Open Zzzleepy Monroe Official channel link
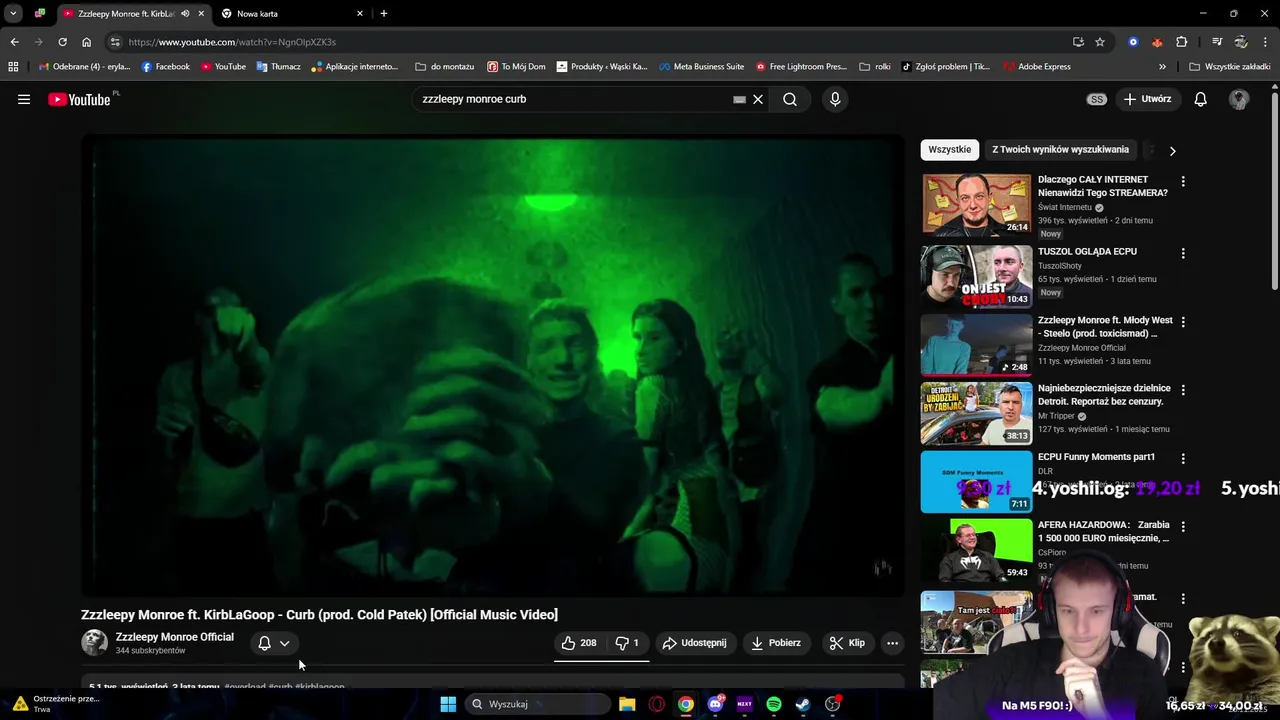This screenshot has height=720, width=1280. (174, 637)
